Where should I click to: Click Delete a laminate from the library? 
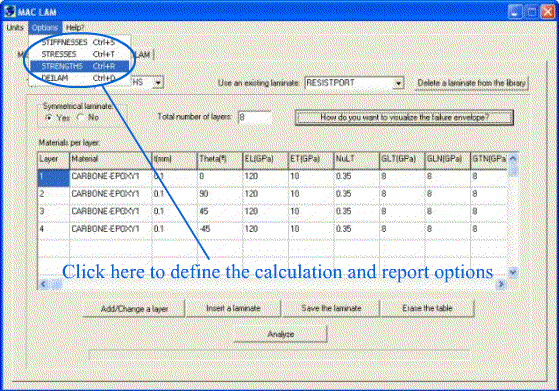pyautogui.click(x=471, y=83)
